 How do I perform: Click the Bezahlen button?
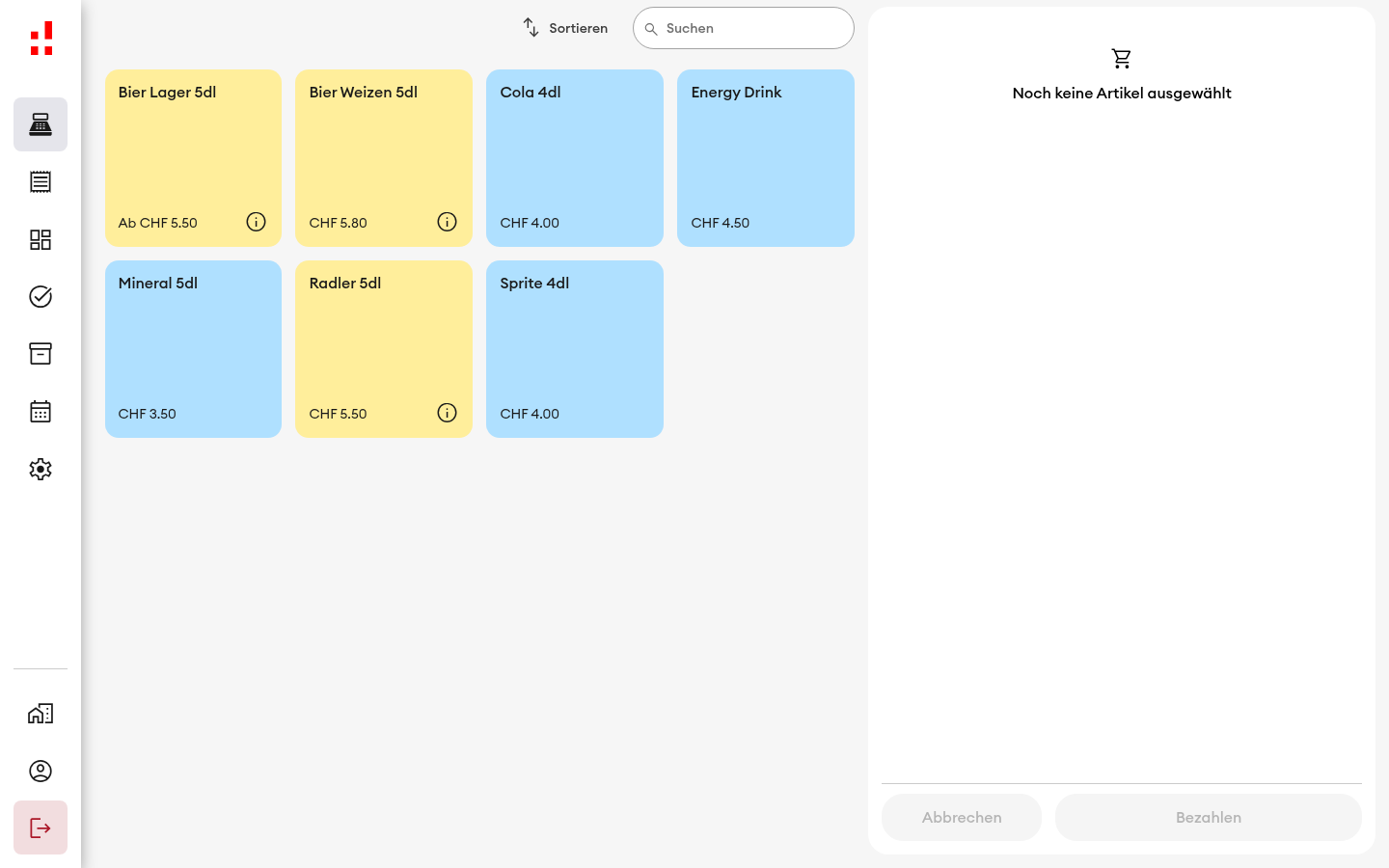click(1209, 817)
